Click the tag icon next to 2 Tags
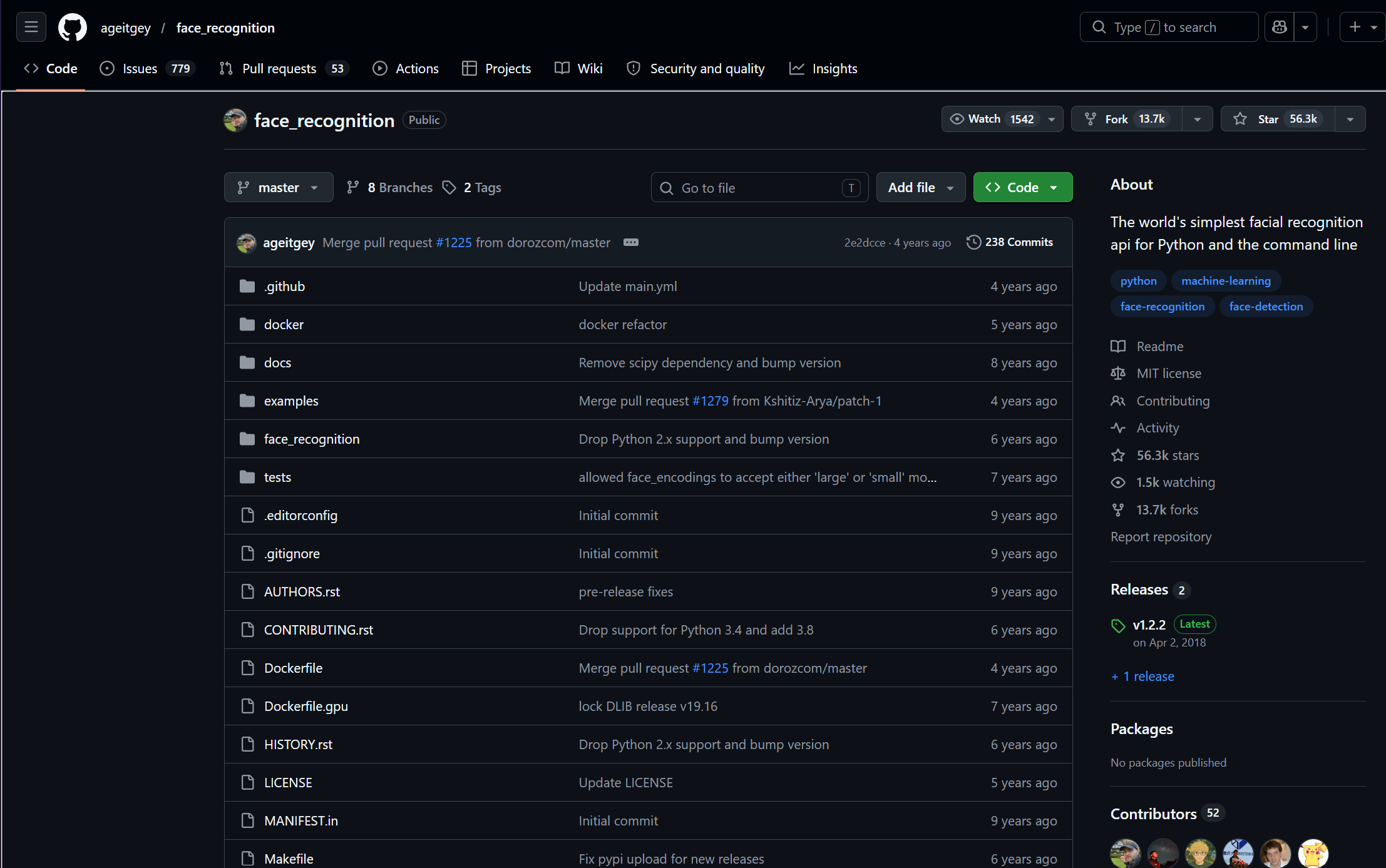Screen dimensions: 1386x868 pos(449,187)
